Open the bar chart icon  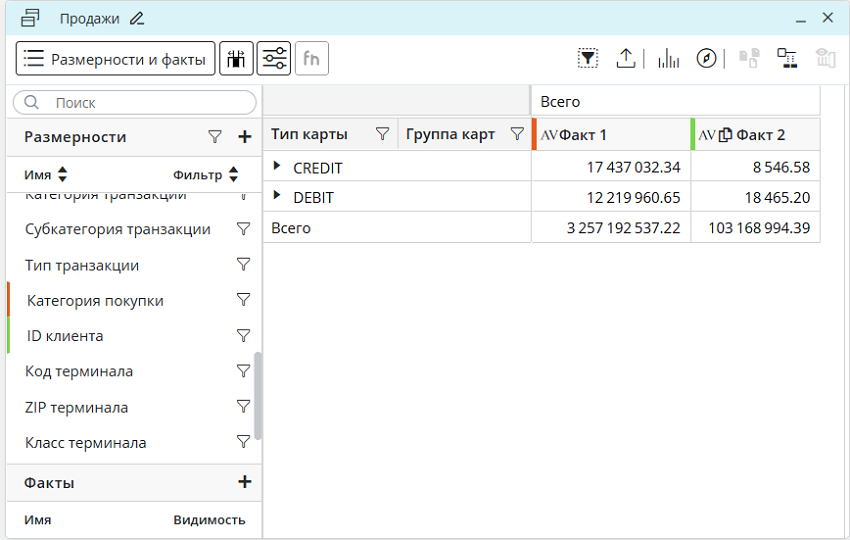click(x=668, y=59)
